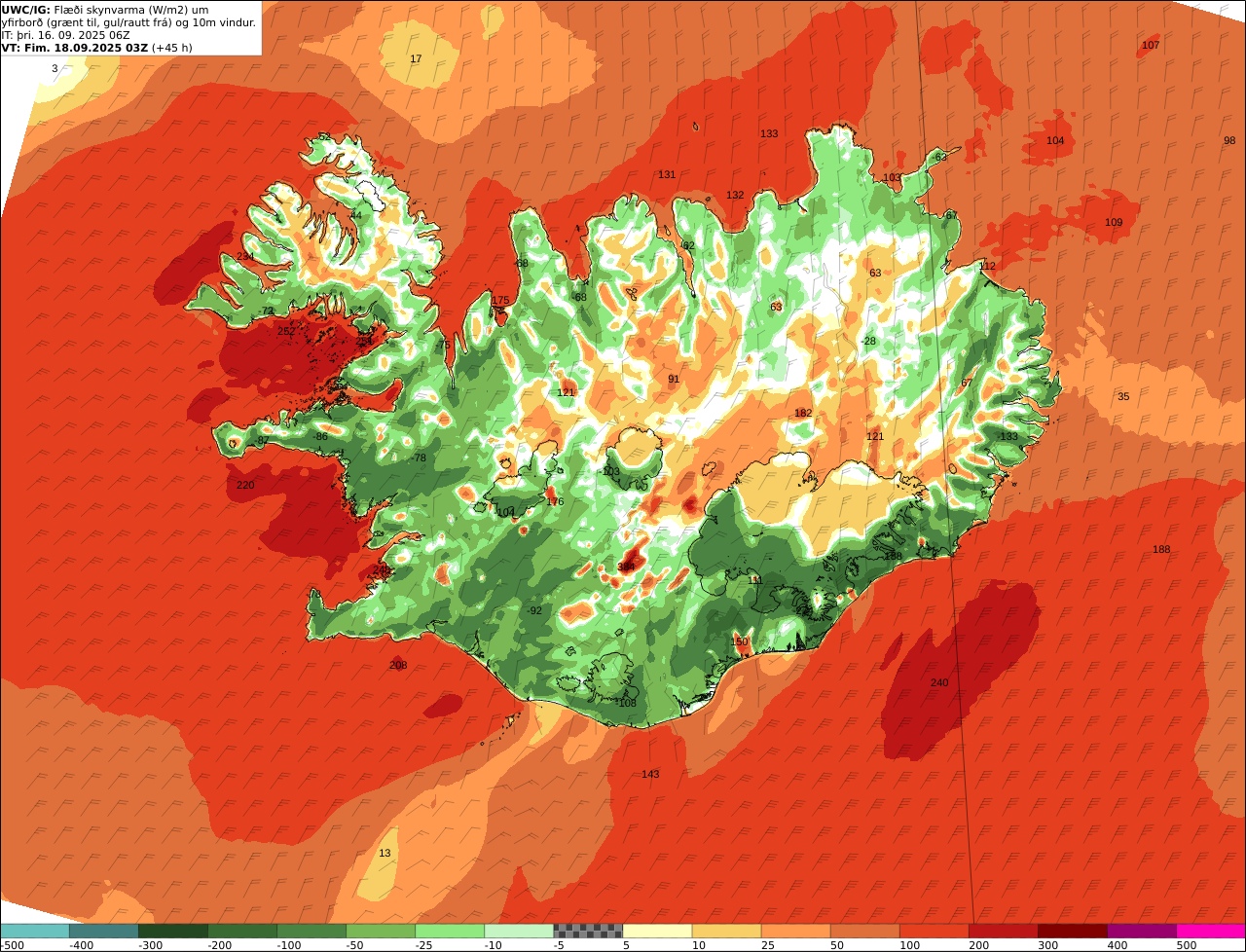Click the '-300' legend label
The image size is (1246, 952).
coord(149,944)
